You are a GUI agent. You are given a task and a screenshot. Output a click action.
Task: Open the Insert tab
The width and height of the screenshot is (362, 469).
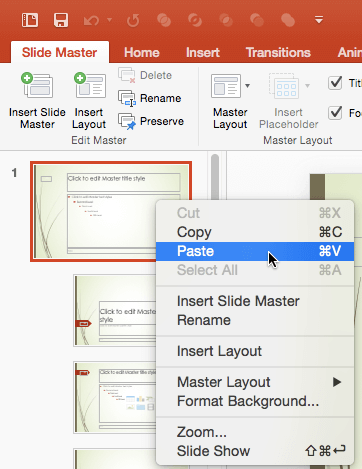(x=203, y=52)
